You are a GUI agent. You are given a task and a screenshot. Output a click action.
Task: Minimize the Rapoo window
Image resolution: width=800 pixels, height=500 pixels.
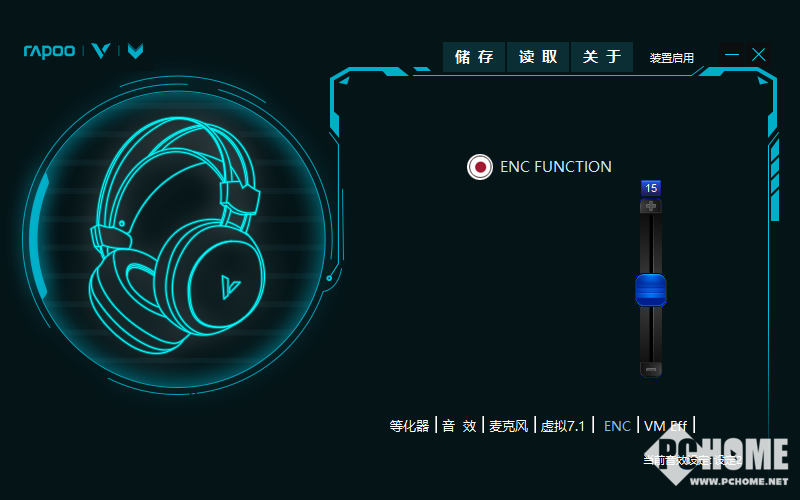733,55
